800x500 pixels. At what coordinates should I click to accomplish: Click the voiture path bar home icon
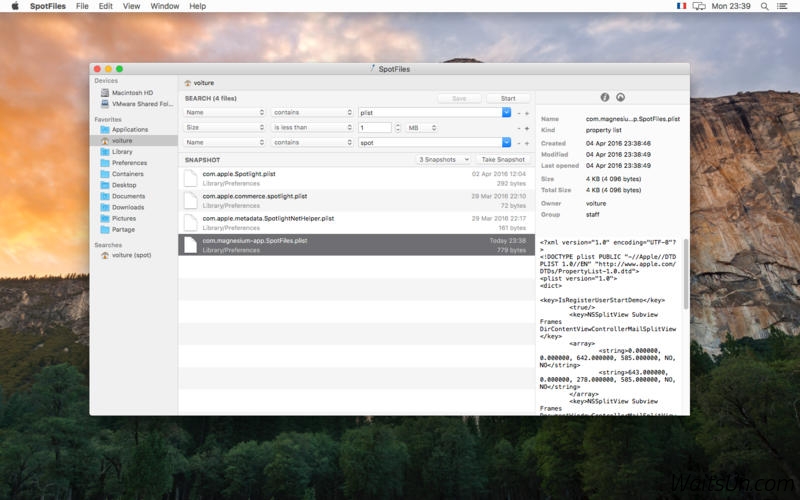[188, 83]
